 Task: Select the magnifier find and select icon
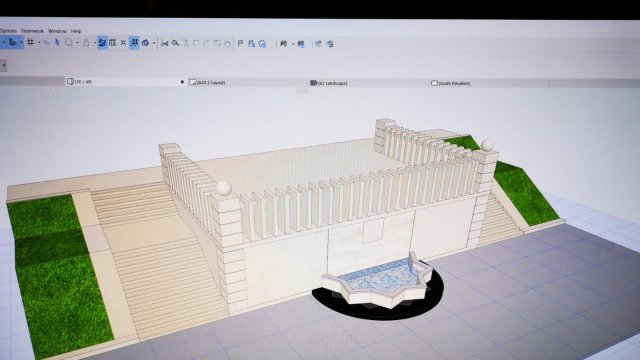tap(175, 43)
